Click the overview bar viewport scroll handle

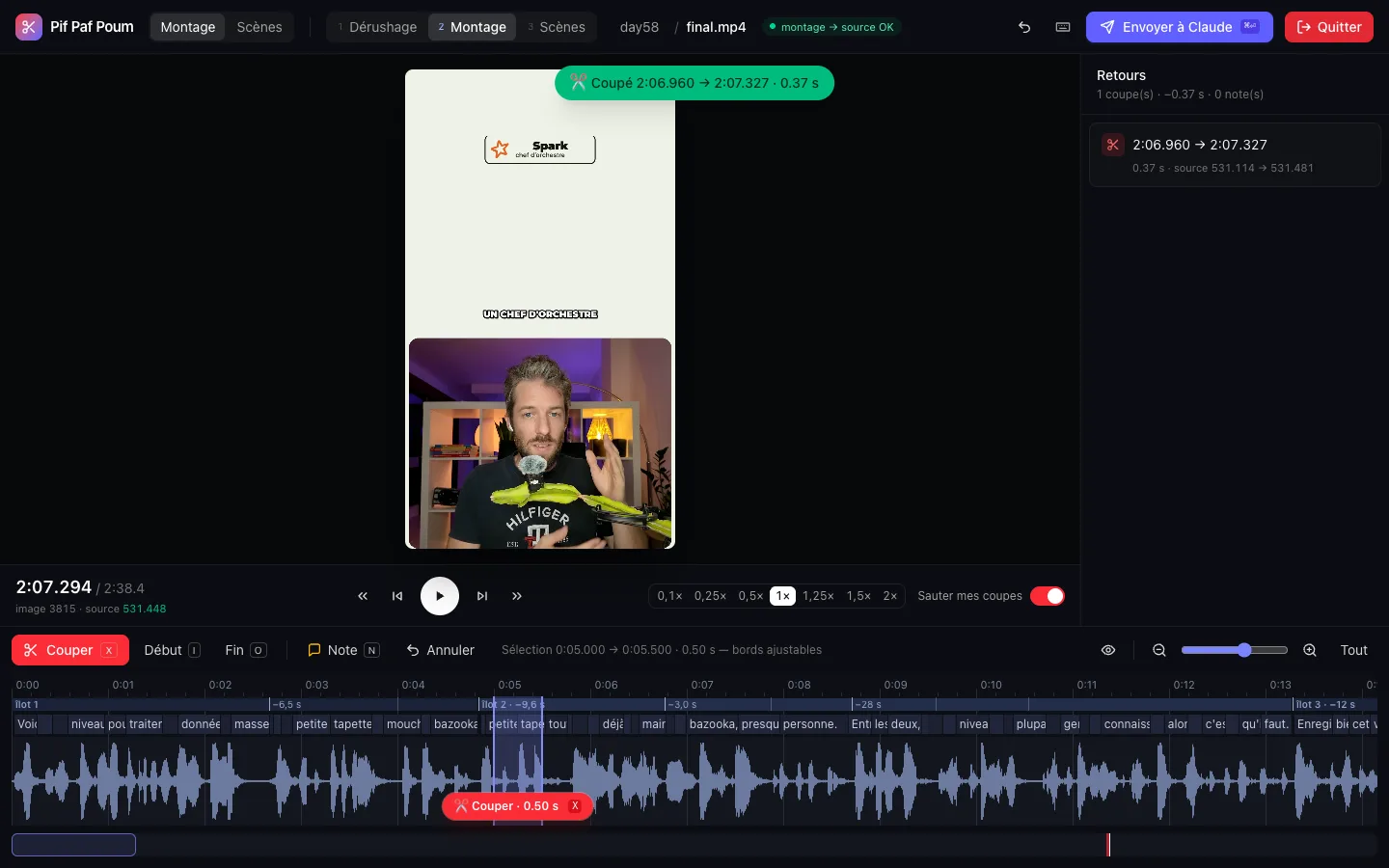(x=73, y=845)
